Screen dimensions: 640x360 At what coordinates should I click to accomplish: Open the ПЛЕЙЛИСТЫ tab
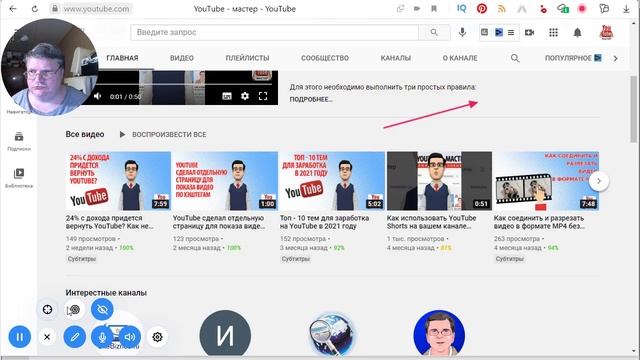tap(247, 58)
